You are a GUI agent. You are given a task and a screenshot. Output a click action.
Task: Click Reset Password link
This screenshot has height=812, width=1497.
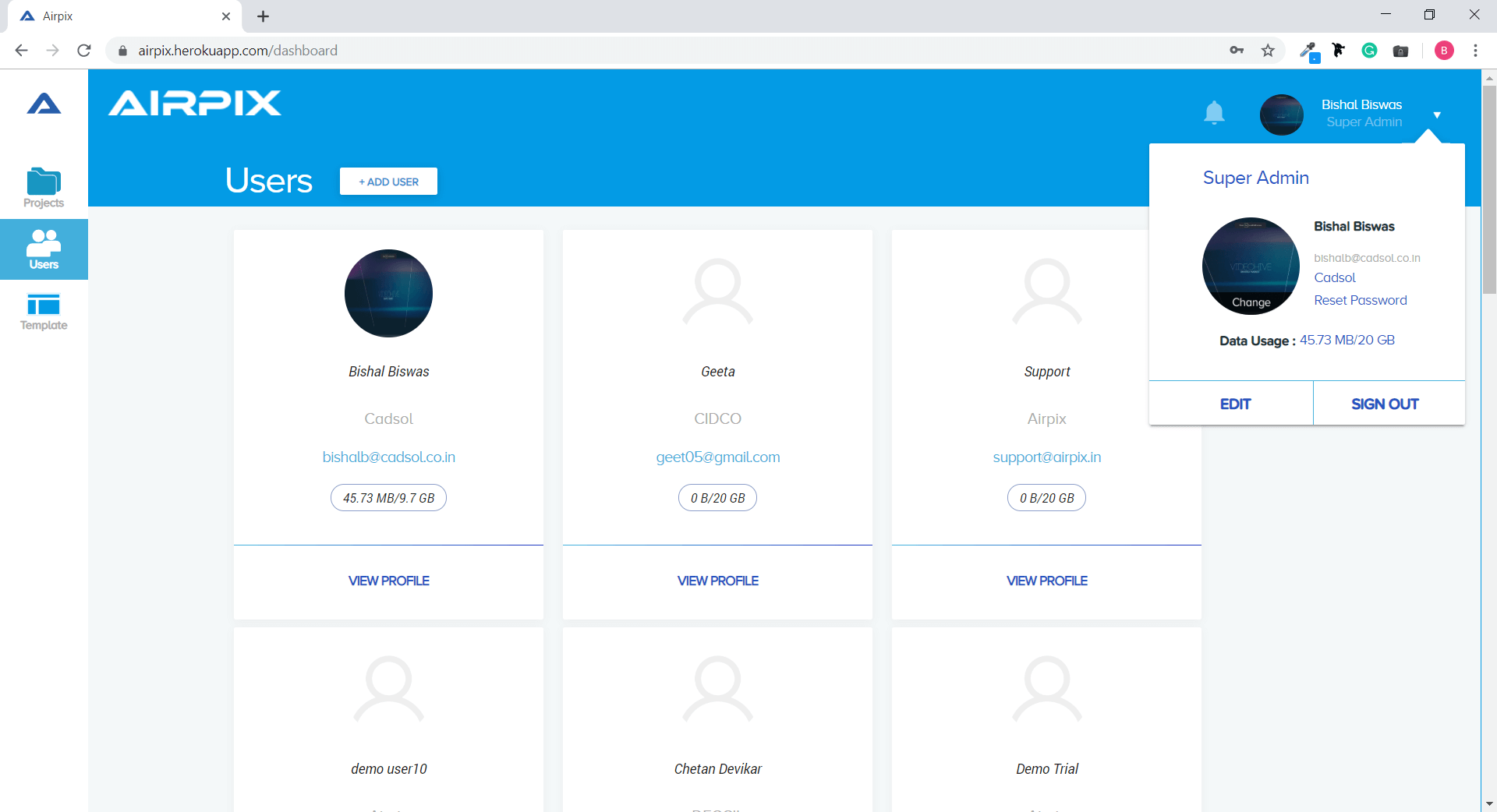pyautogui.click(x=1360, y=300)
